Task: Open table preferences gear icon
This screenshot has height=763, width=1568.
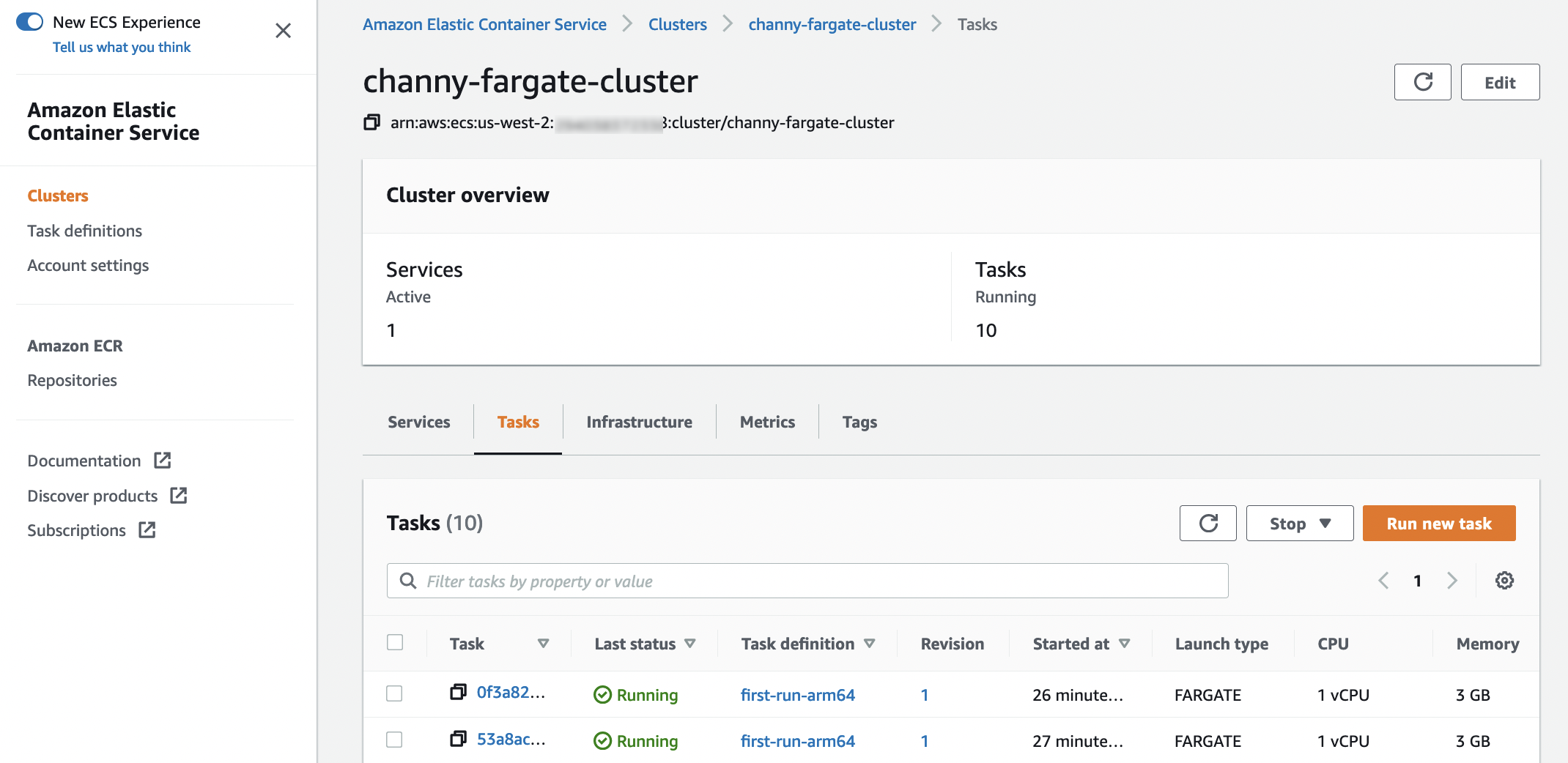Action: pyautogui.click(x=1504, y=581)
